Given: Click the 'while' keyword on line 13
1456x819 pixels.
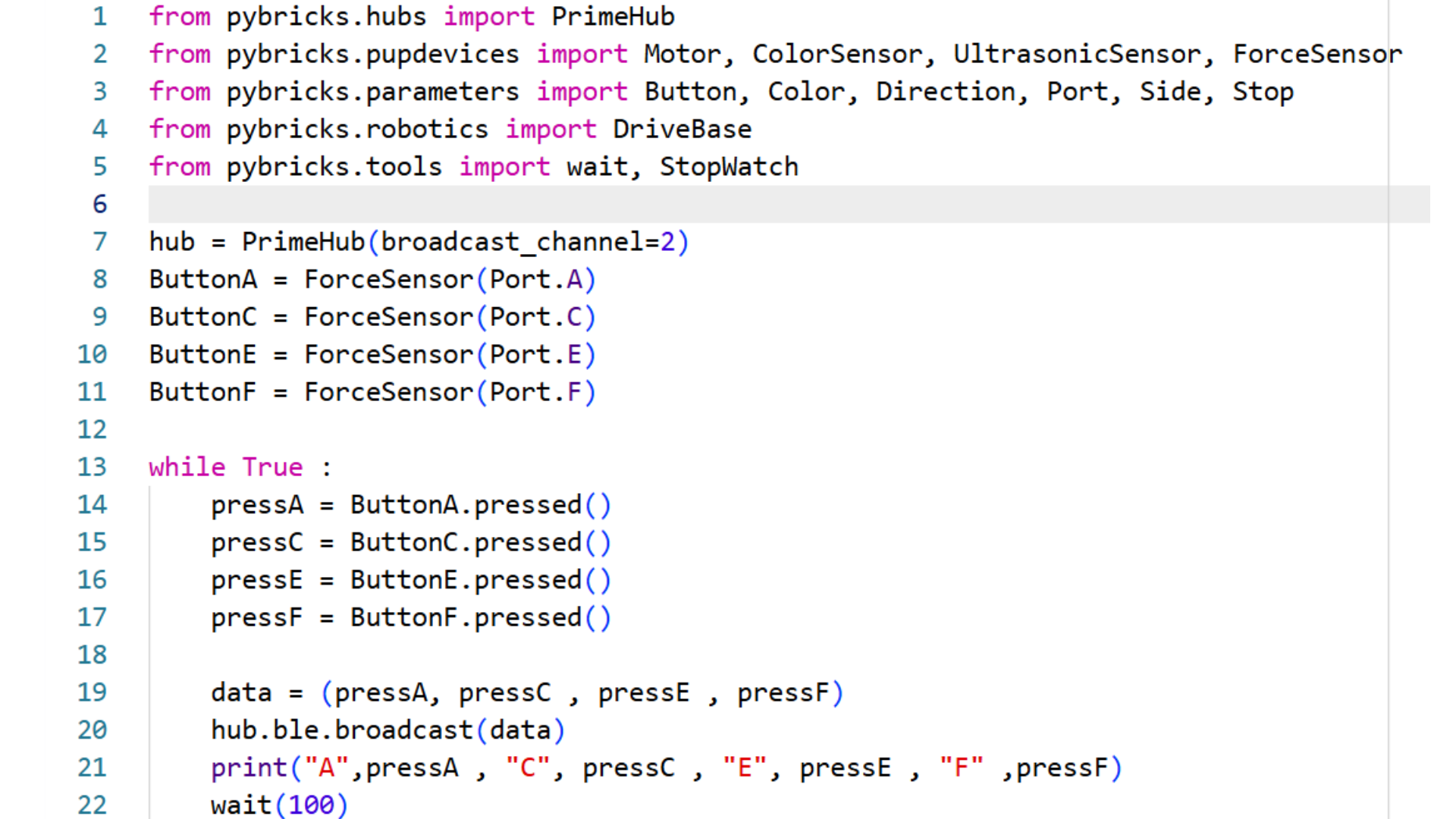Looking at the screenshot, I should [x=187, y=467].
